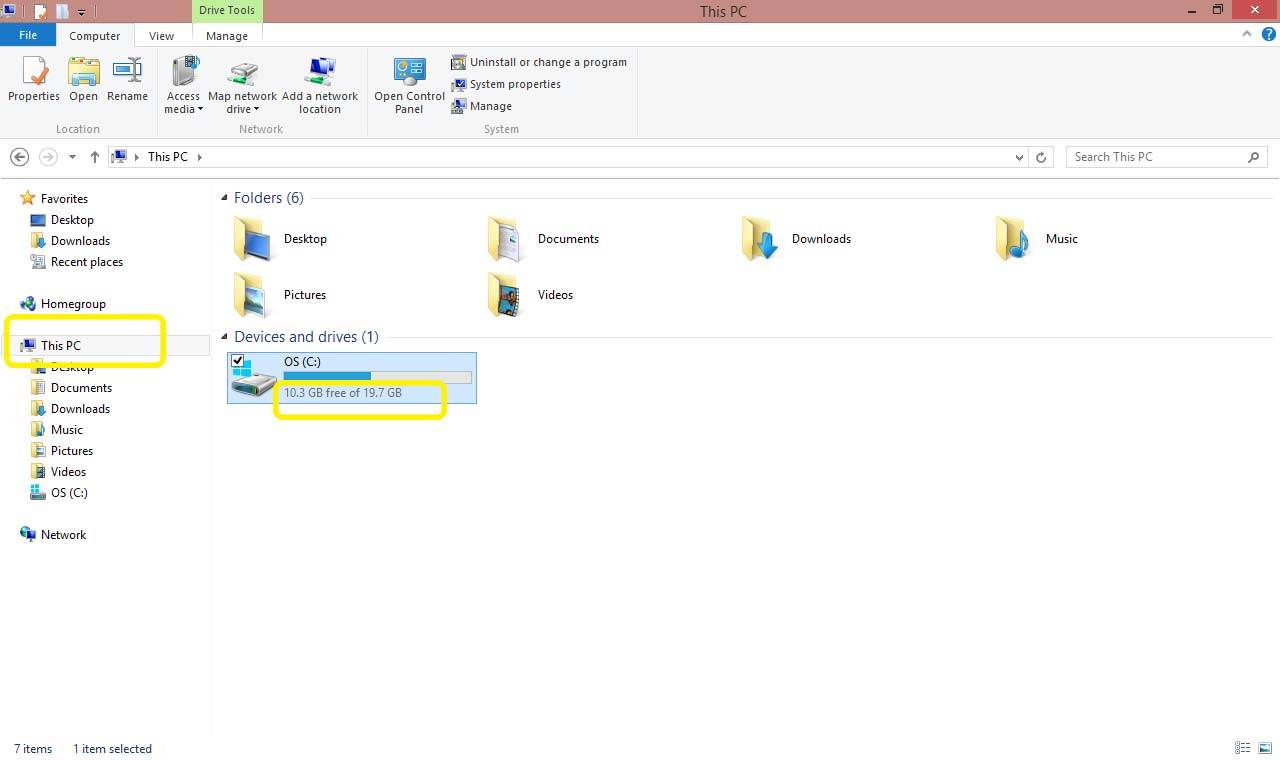Open the File tab
Screen dimensions: 1280x760
(28, 35)
